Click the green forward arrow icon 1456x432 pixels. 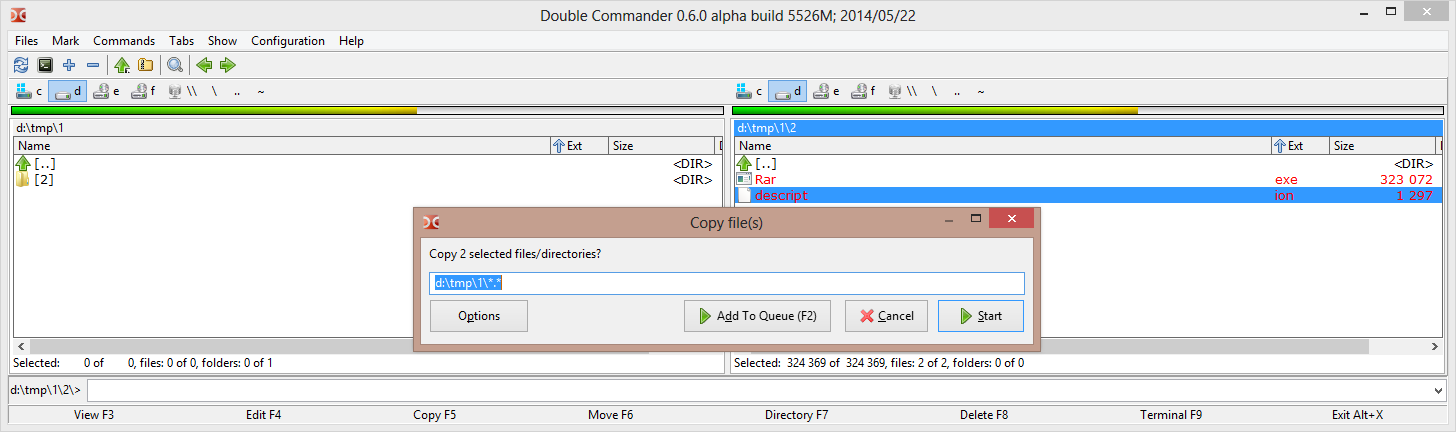point(228,65)
